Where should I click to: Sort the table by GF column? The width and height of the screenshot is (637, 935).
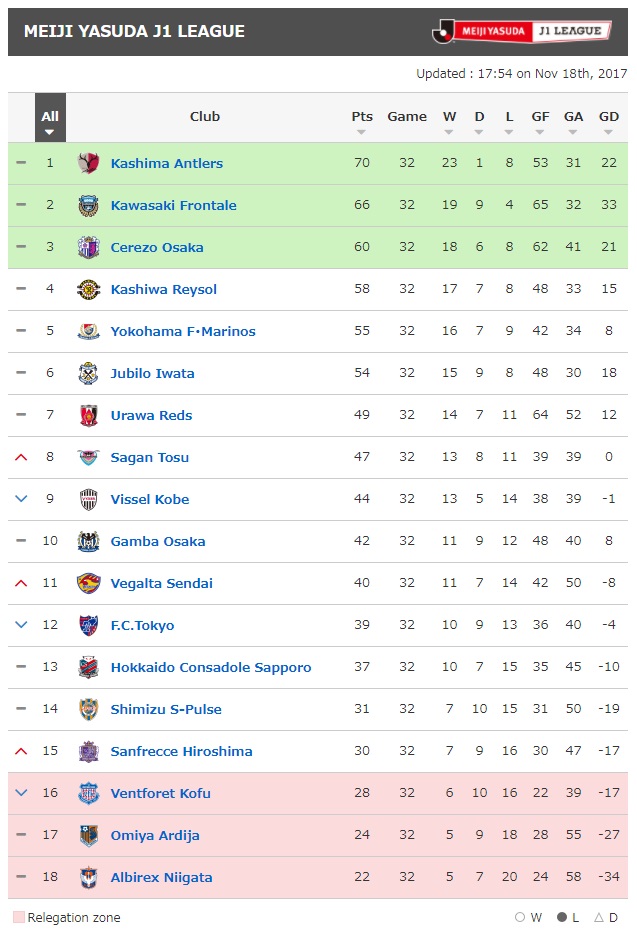[x=540, y=122]
